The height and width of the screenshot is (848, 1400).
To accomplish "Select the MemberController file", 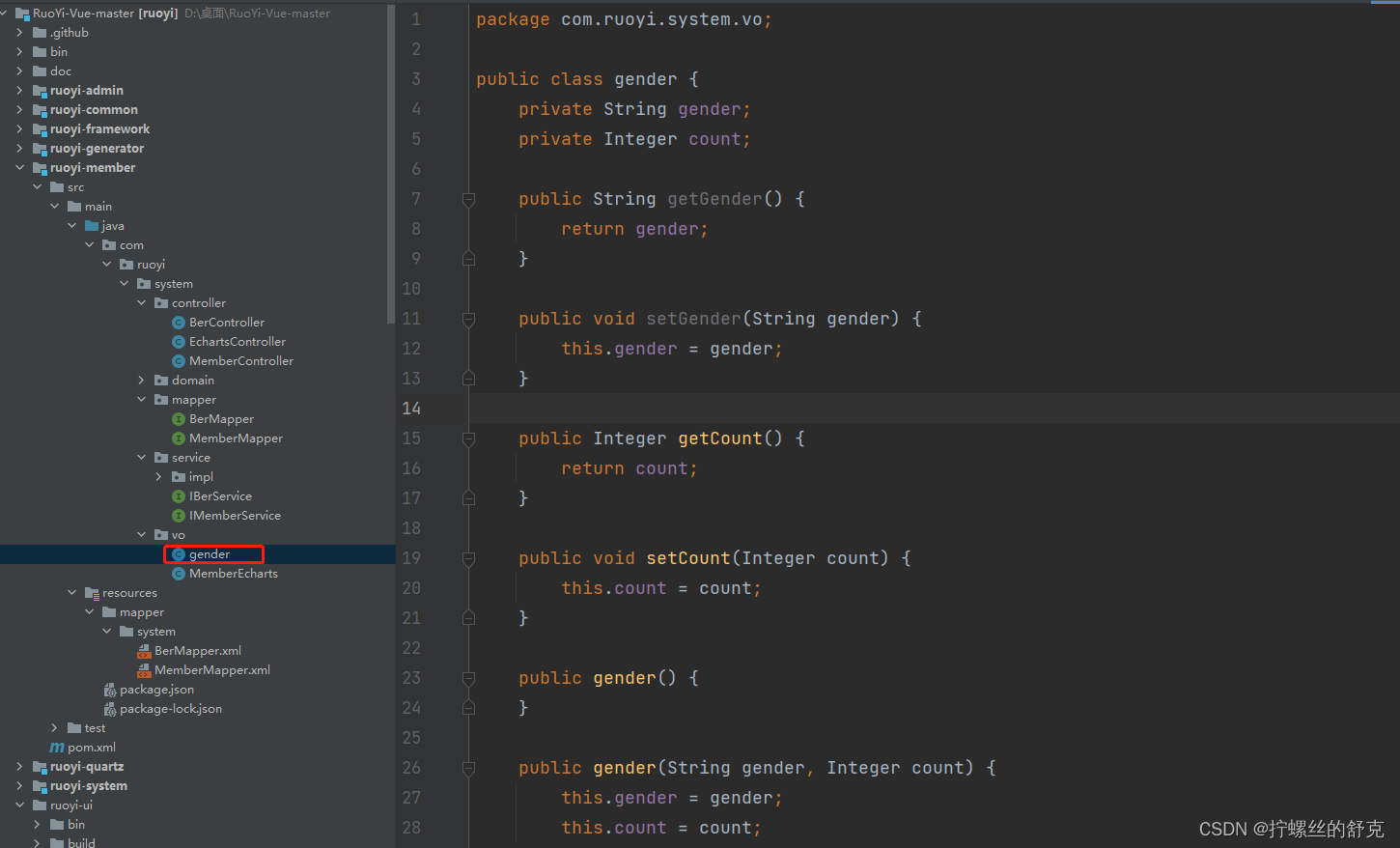I will coord(241,361).
